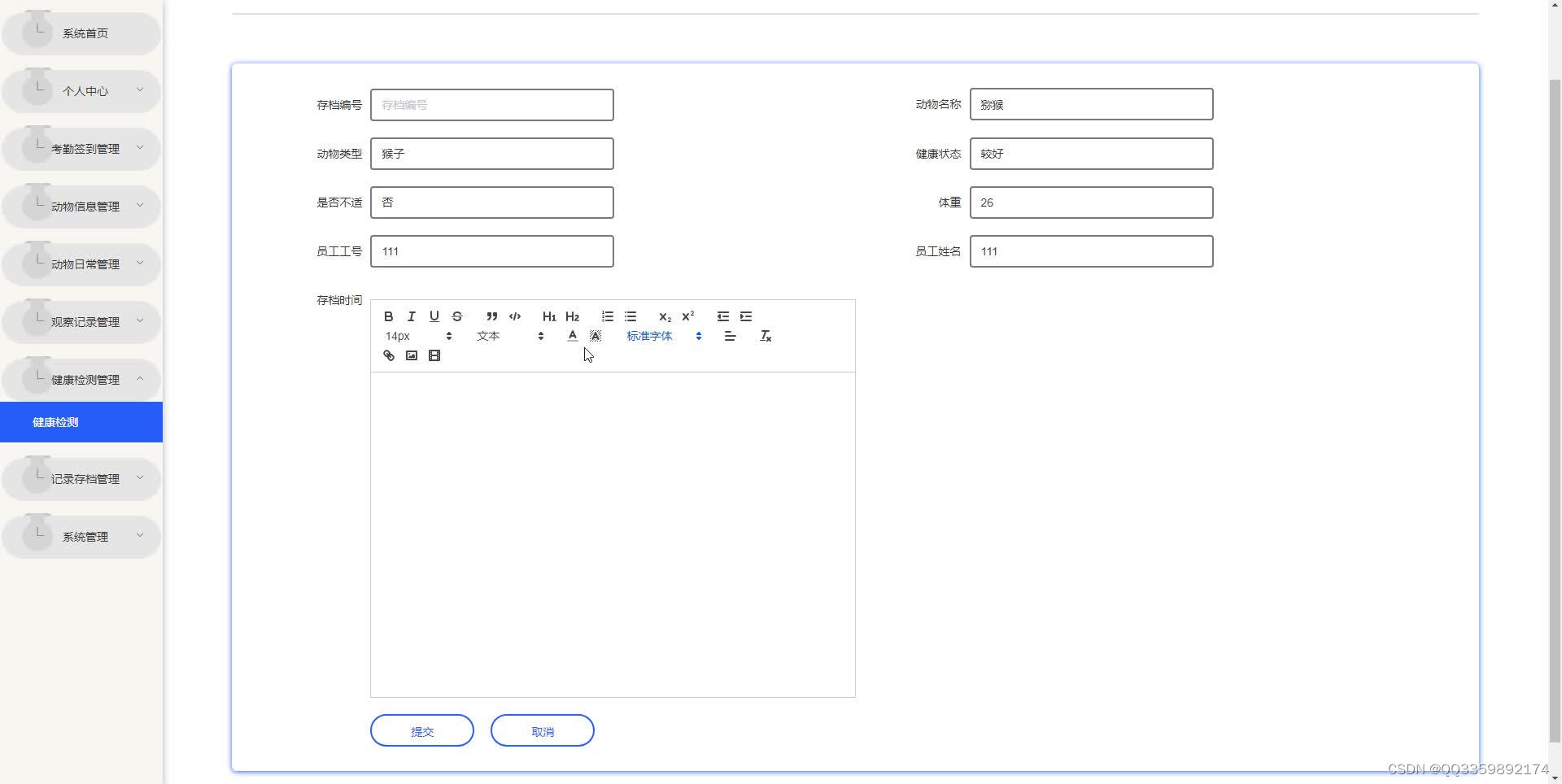Click 取消 cancel button
This screenshot has width=1562, height=784.
click(x=543, y=730)
